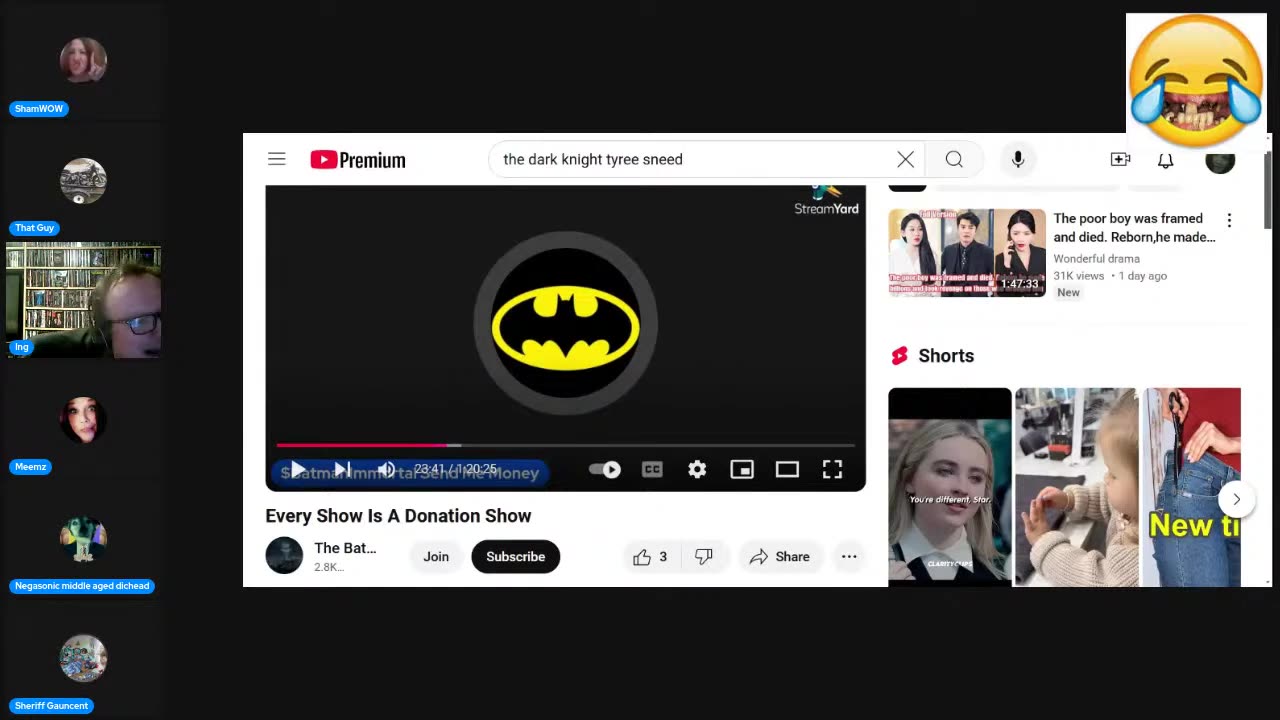Open the 'New ti' jeans short
Image resolution: width=1280 pixels, height=720 pixels.
point(1192,486)
